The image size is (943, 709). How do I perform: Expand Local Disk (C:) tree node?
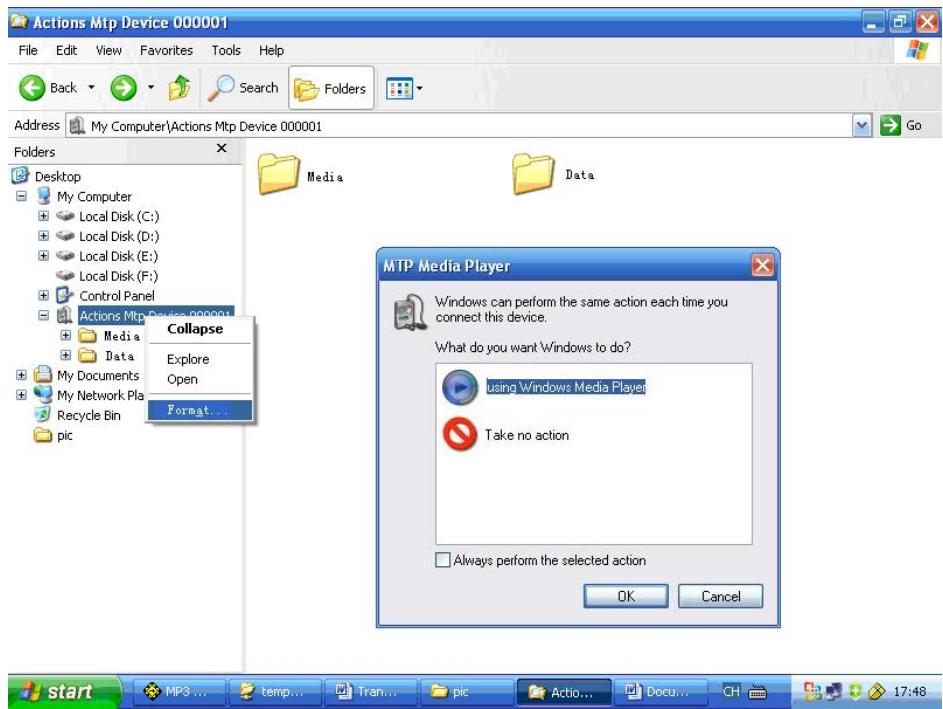point(43,216)
